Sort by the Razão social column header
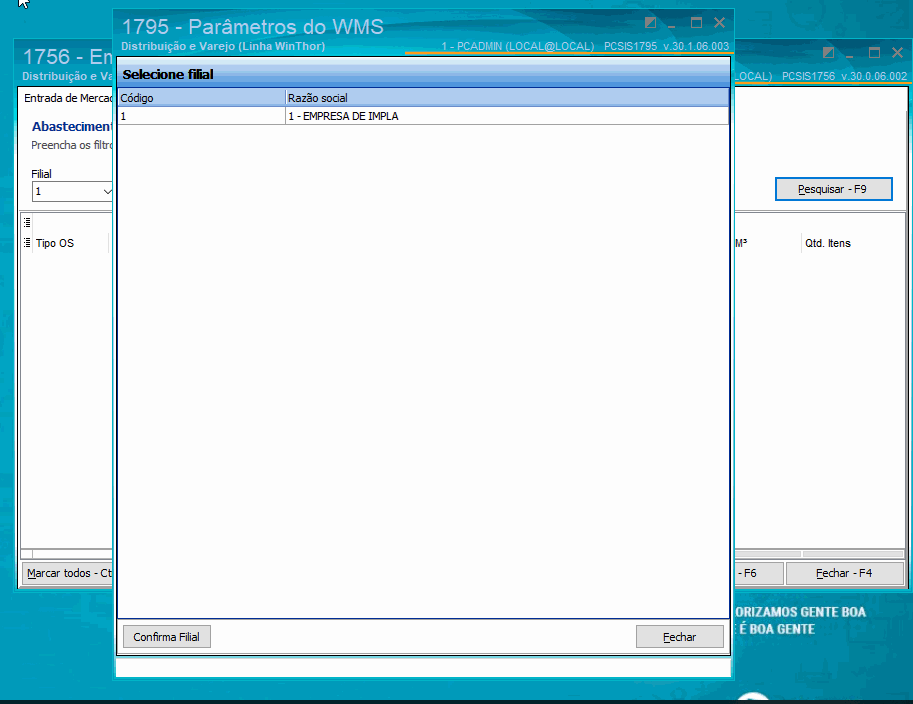This screenshot has height=704, width=913. tap(507, 98)
